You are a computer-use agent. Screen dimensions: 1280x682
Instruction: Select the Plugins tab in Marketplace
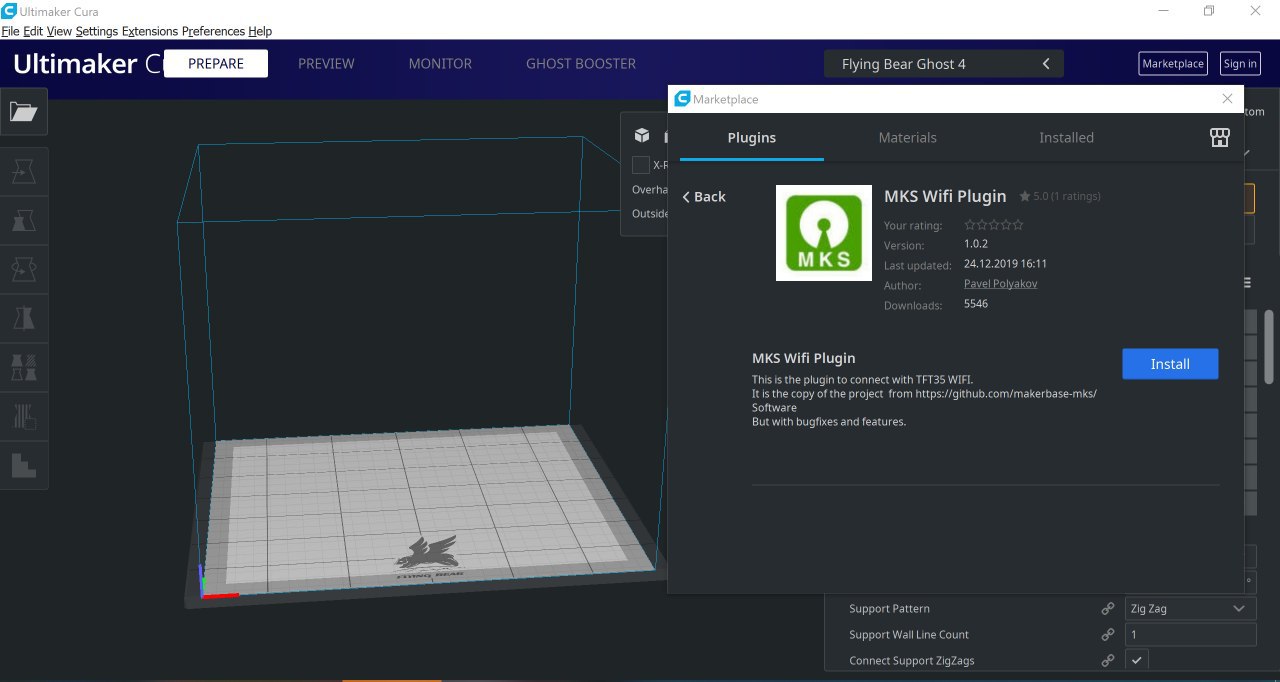pos(752,138)
